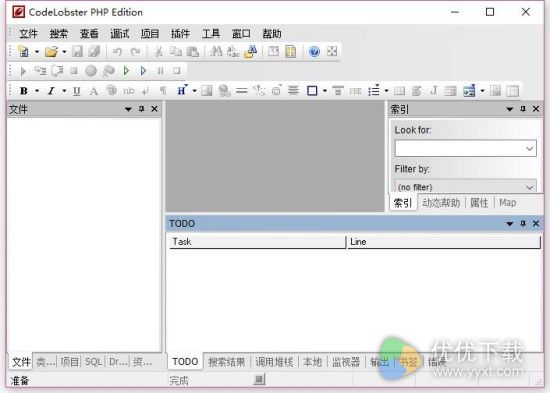This screenshot has width=550, height=393.
Task: Expand the Open folder dropdown arrow
Action: 64,52
